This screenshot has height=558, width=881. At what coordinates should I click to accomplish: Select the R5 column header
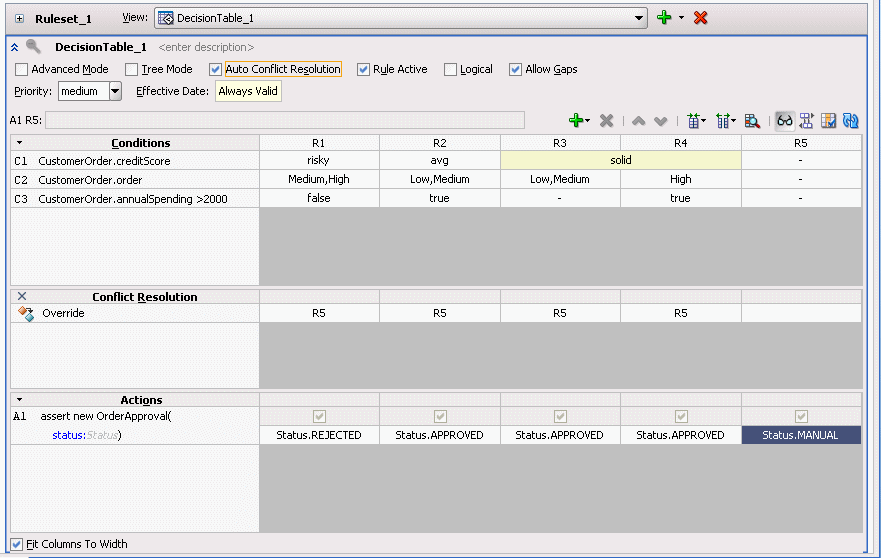click(801, 143)
